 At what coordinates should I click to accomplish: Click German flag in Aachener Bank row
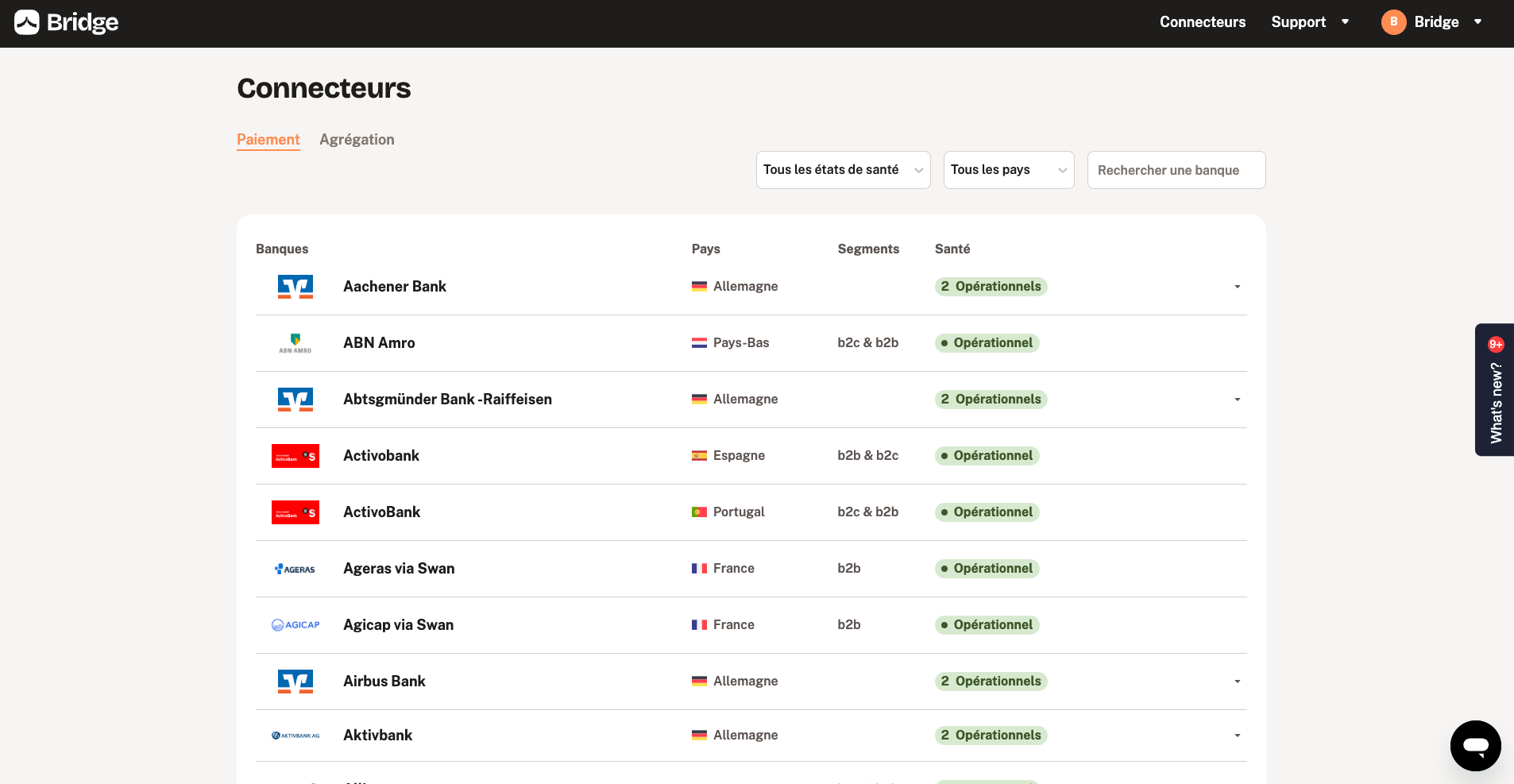coord(699,287)
